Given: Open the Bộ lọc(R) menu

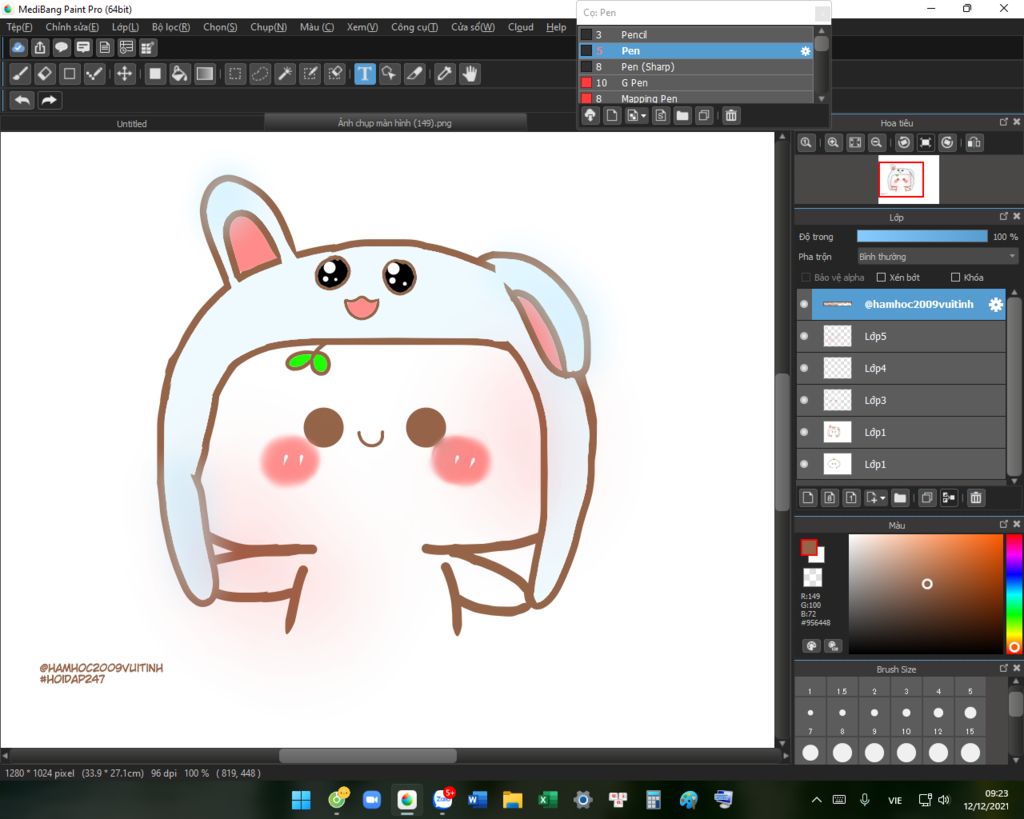Looking at the screenshot, I should pos(170,27).
